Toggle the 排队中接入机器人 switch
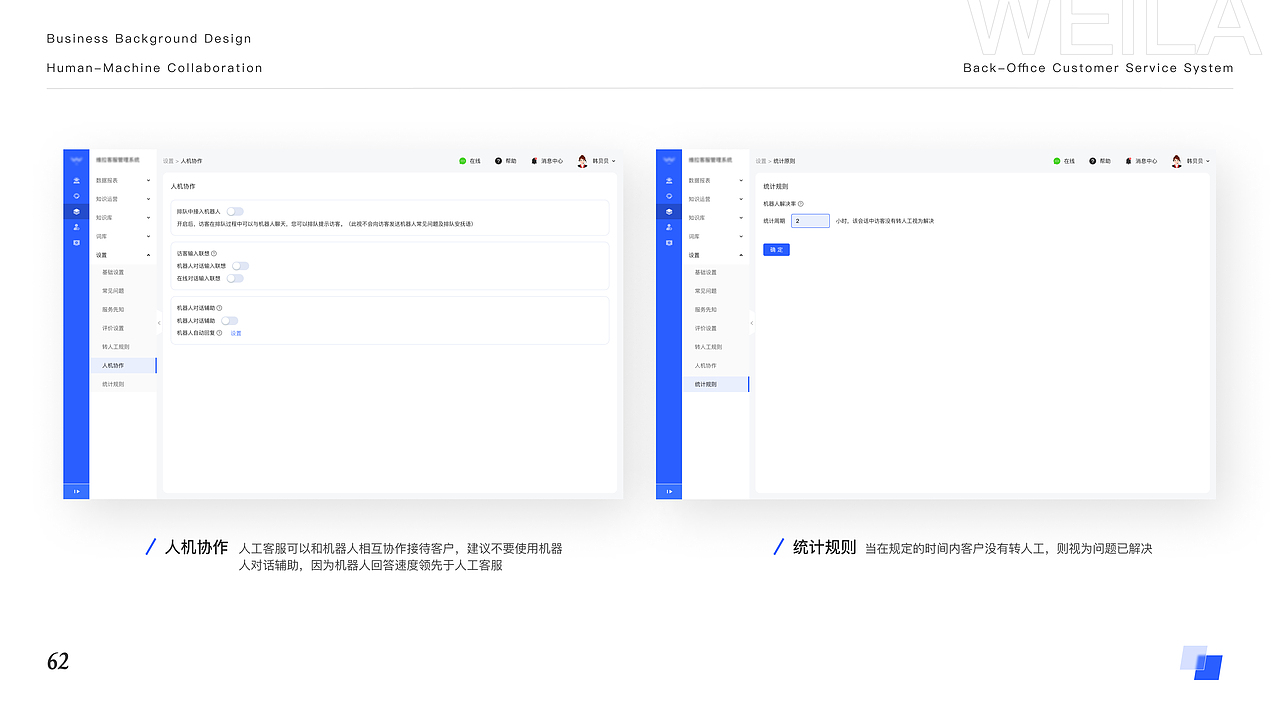Image resolution: width=1280 pixels, height=720 pixels. click(235, 212)
